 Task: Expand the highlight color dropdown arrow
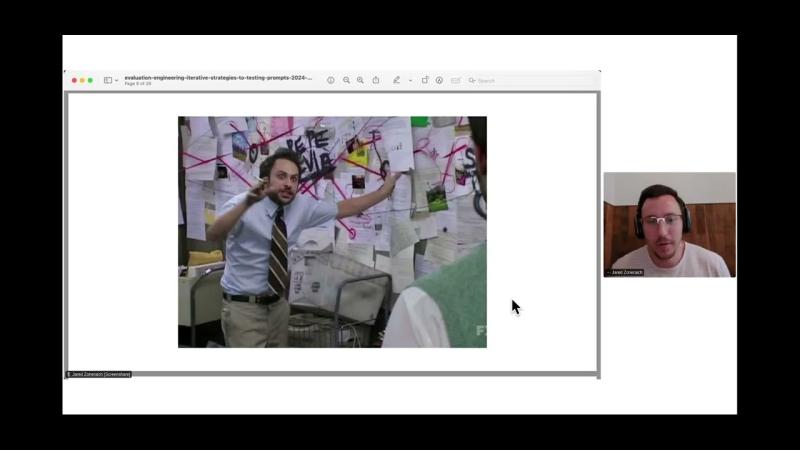pos(410,81)
